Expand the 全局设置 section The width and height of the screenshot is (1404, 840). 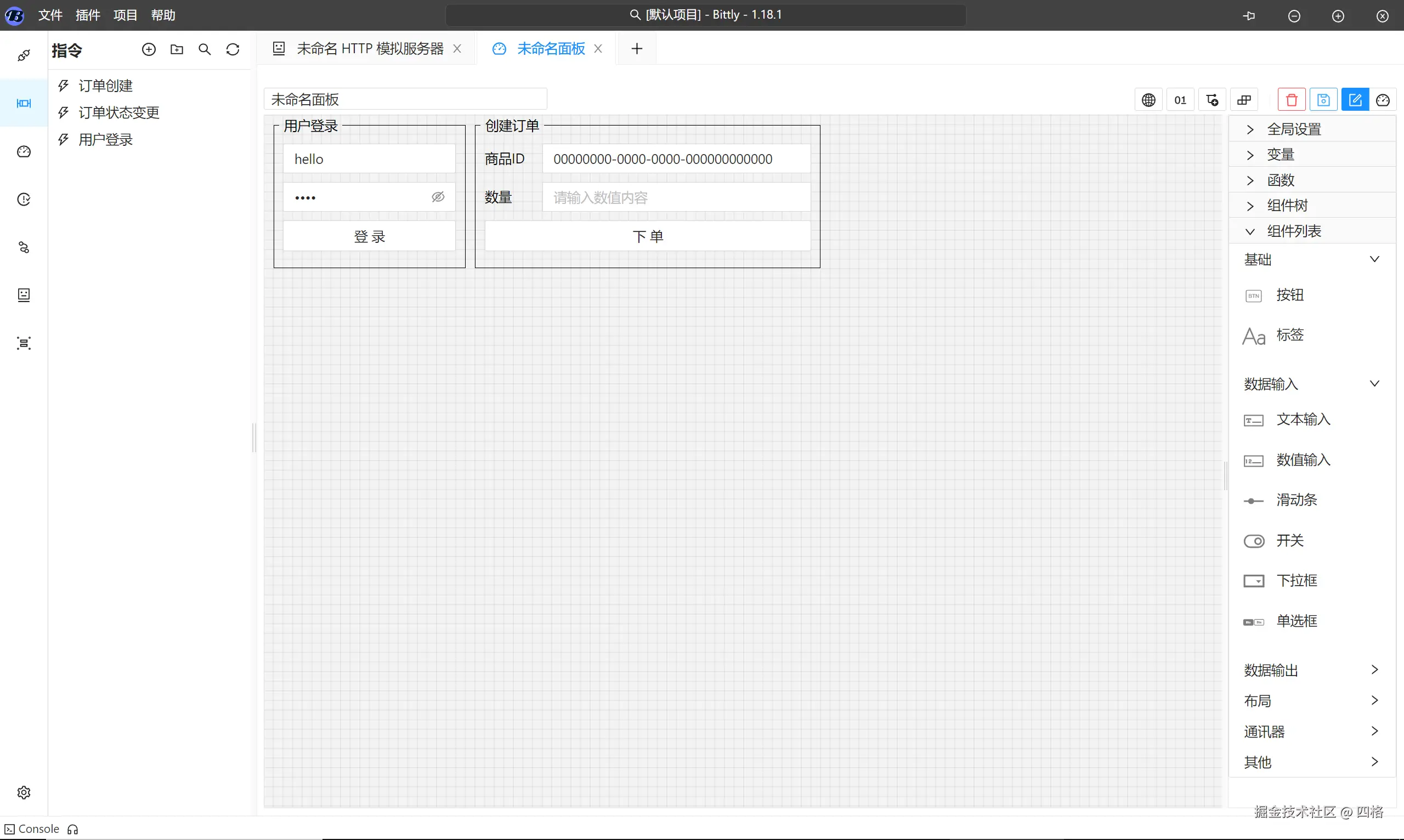click(x=1294, y=129)
